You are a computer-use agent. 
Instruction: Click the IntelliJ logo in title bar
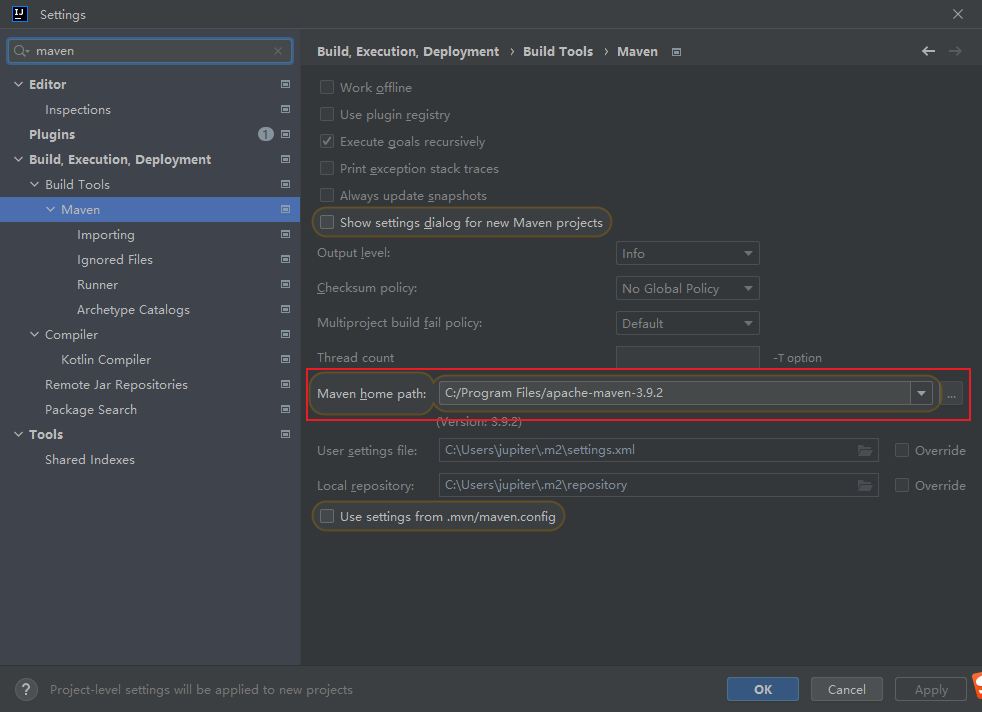pos(19,14)
